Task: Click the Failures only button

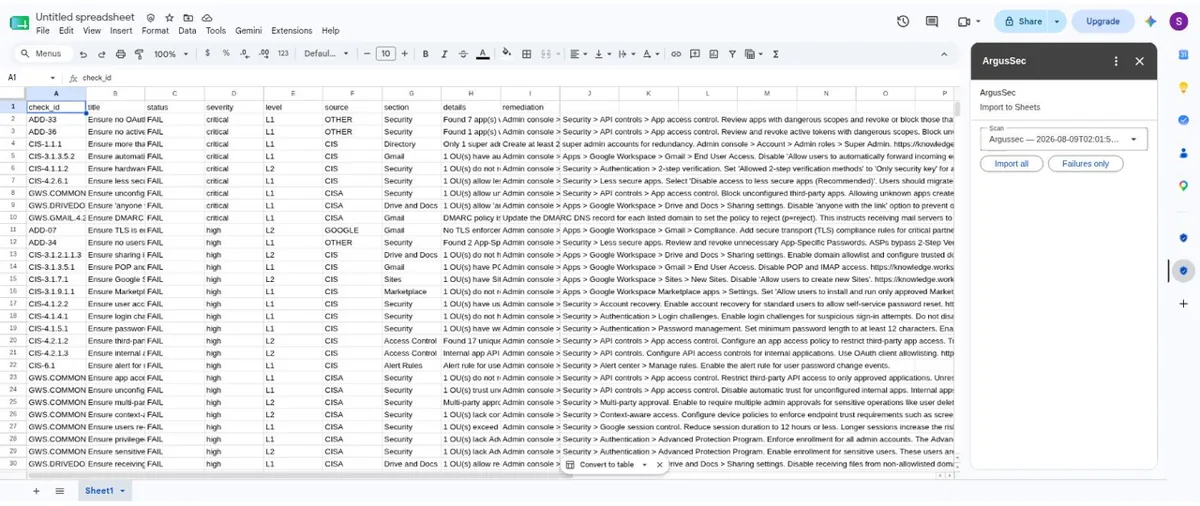Action: point(1085,164)
